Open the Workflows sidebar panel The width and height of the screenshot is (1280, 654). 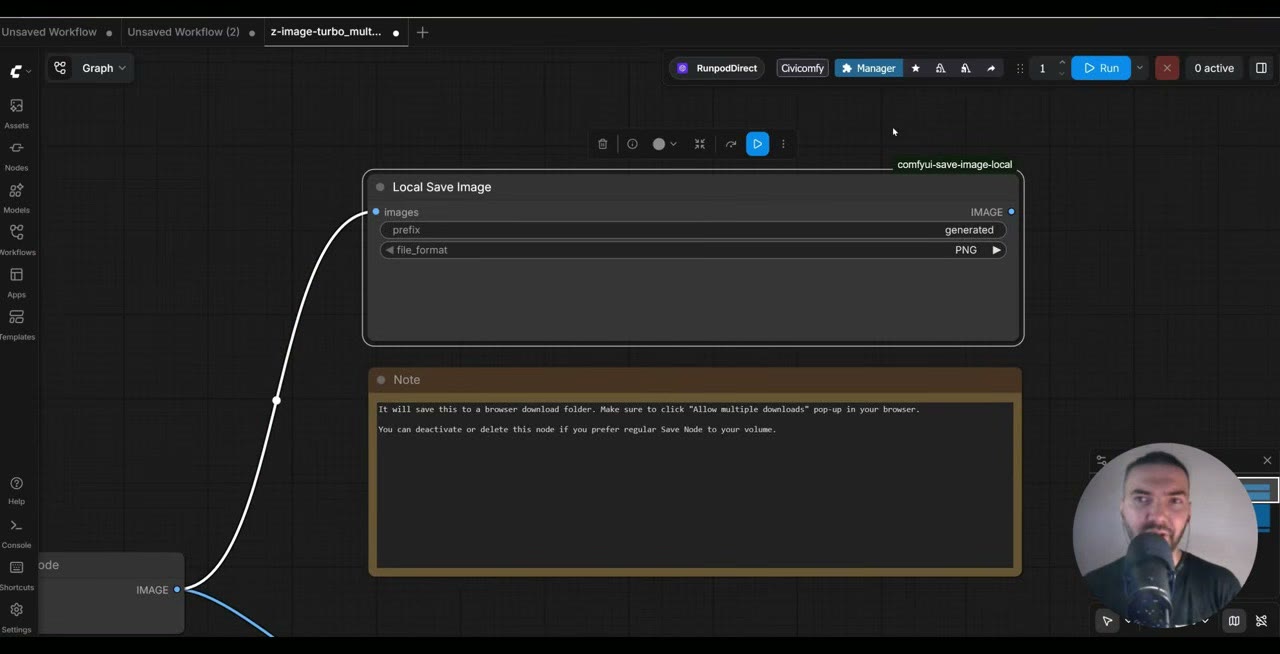click(x=16, y=239)
